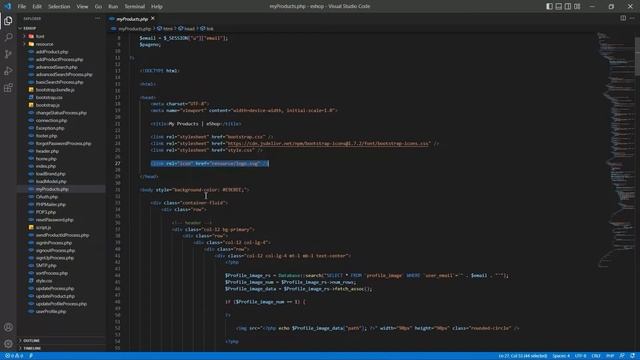The image size is (640, 360).
Task: Toggle secondary side bar layout icon
Action: pos(568,6)
